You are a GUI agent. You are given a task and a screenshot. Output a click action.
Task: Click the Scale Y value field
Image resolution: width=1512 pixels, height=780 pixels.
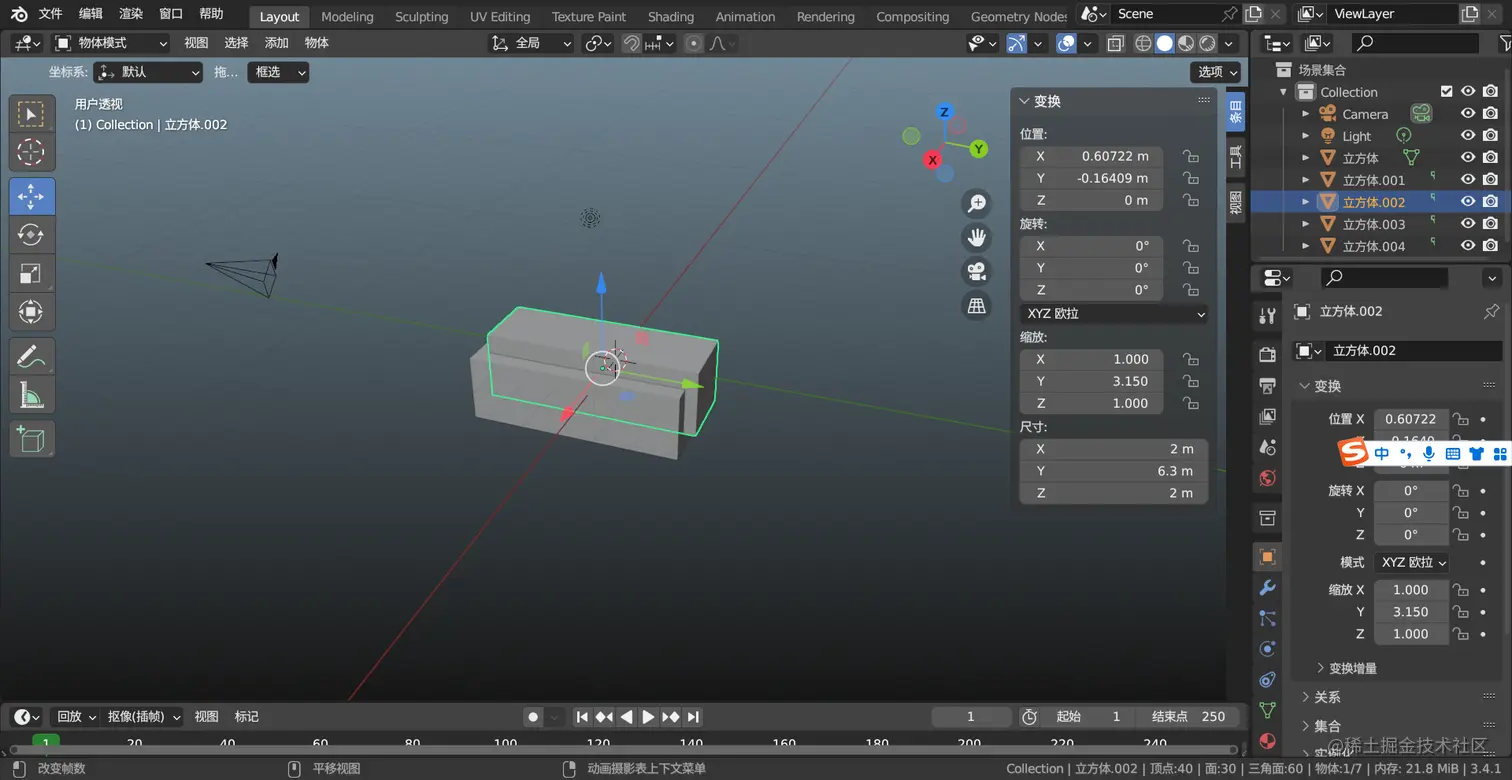[x=1091, y=381]
